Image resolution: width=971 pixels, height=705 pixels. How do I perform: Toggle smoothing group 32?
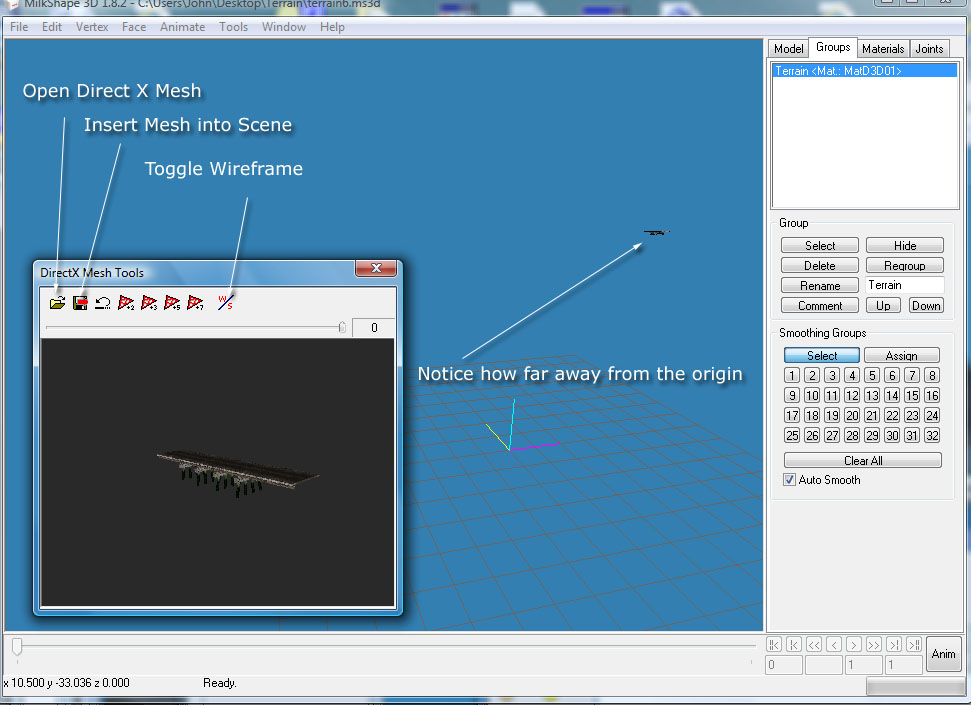click(932, 435)
